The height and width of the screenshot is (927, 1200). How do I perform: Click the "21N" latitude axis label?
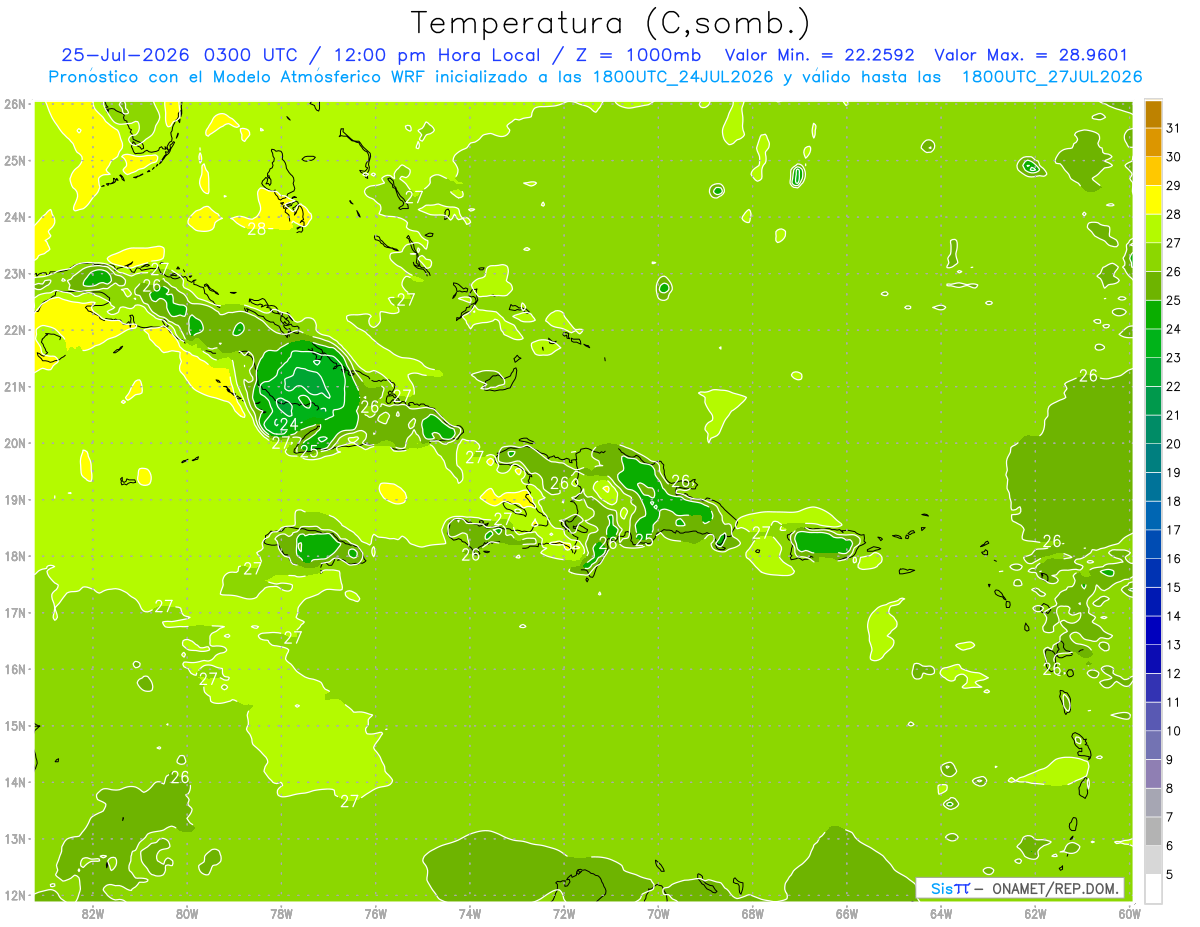14,386
